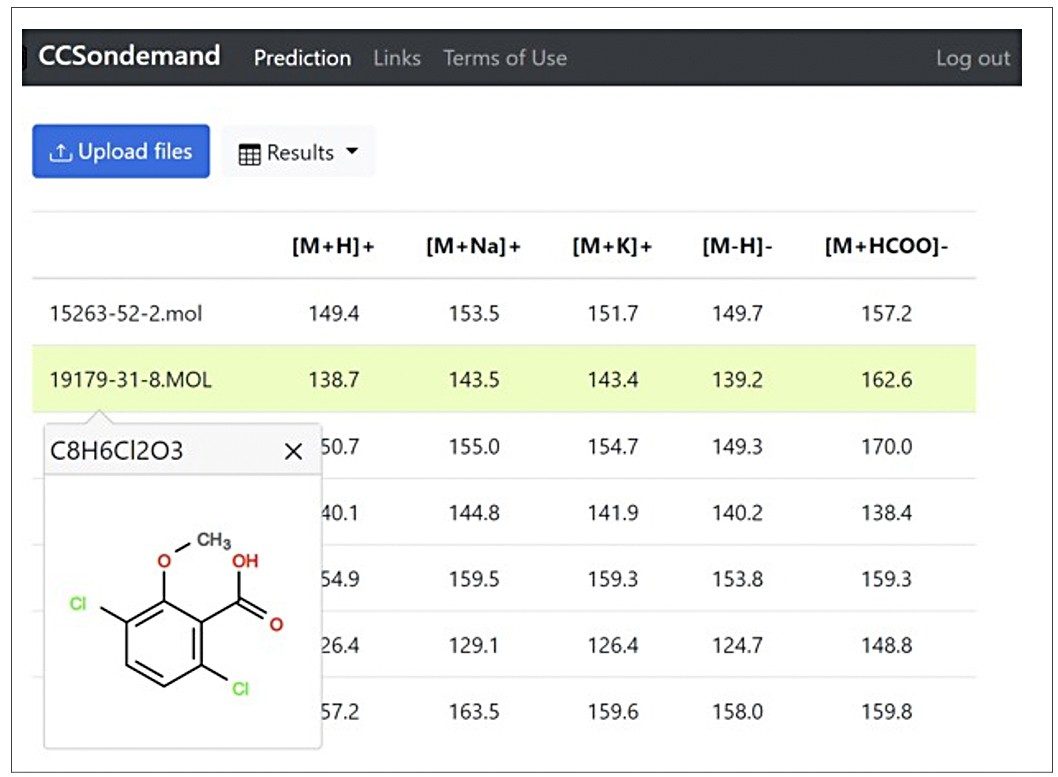Click the 138.7 value cell
Viewport: 1058px width, 777px height.
pyautogui.click(x=334, y=380)
